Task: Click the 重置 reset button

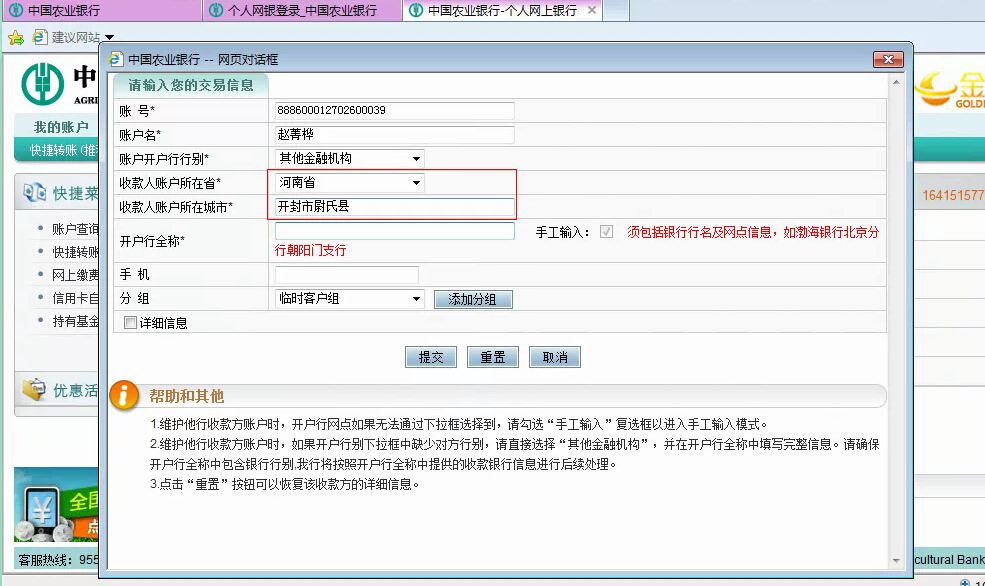Action: [x=493, y=357]
